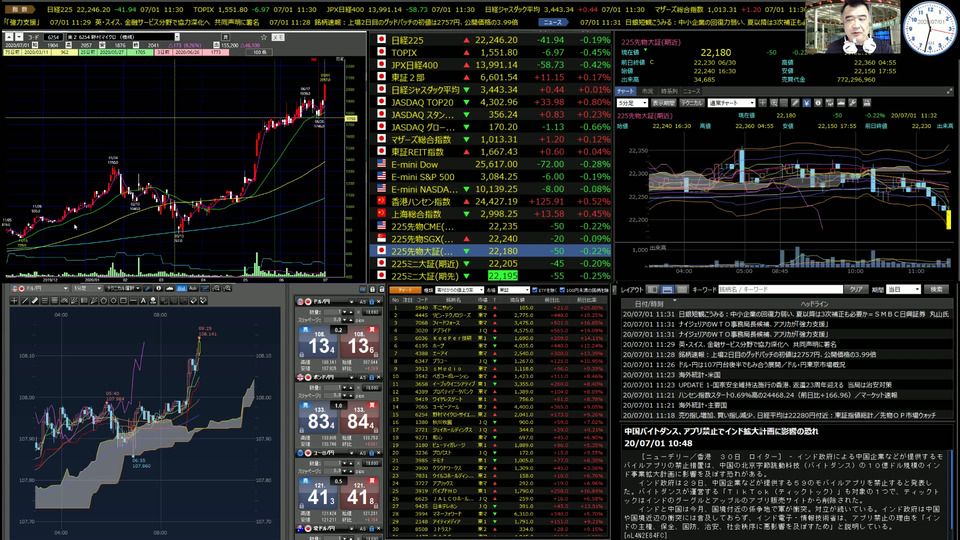
Task: Select the rectangle shape tool in FX drawing toolbar
Action: (x=123, y=301)
